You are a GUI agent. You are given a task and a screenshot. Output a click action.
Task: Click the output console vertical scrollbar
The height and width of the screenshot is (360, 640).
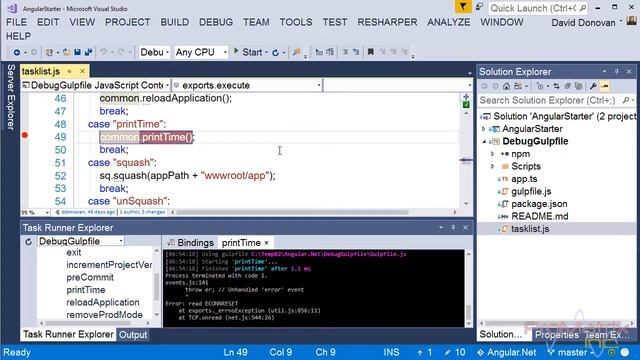(469, 313)
